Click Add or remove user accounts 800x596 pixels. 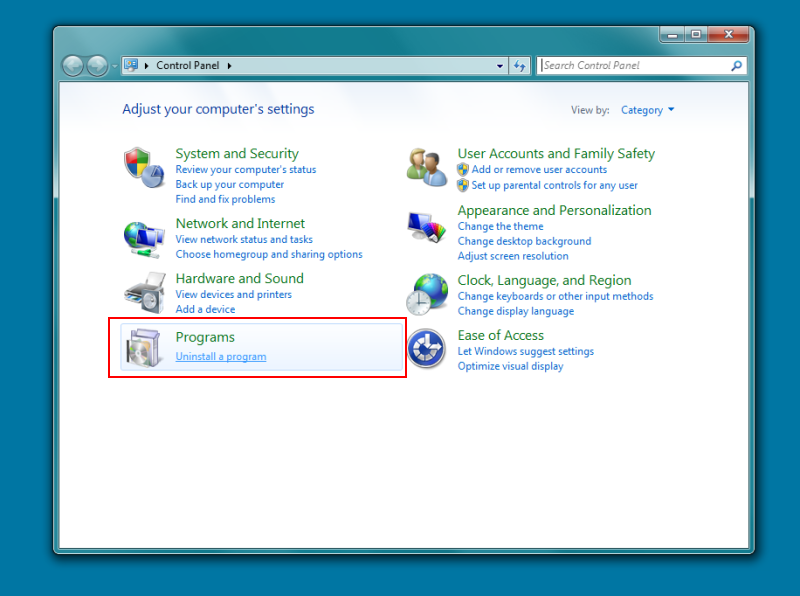click(539, 169)
